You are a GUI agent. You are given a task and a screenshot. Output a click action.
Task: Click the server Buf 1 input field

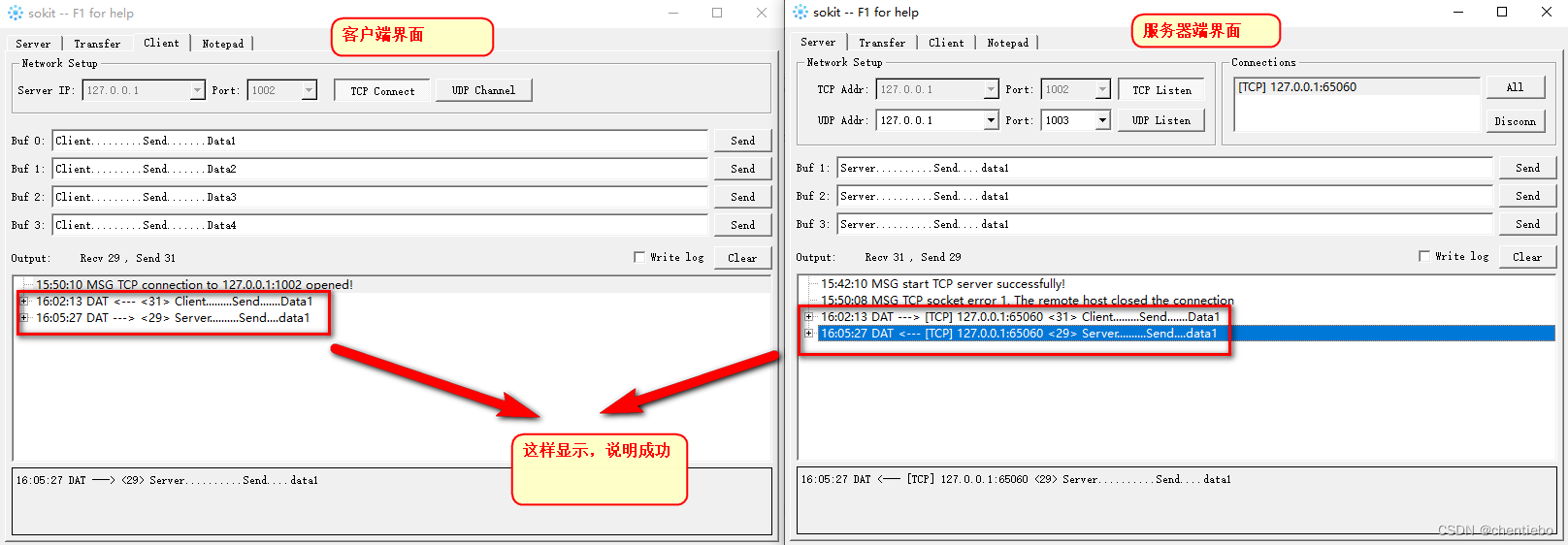pyautogui.click(x=1164, y=168)
